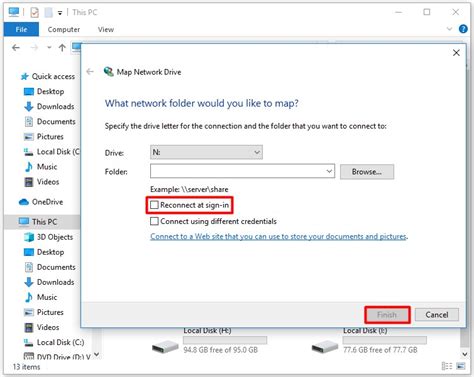Click the Local Disk (I:) usage bar

click(385, 340)
